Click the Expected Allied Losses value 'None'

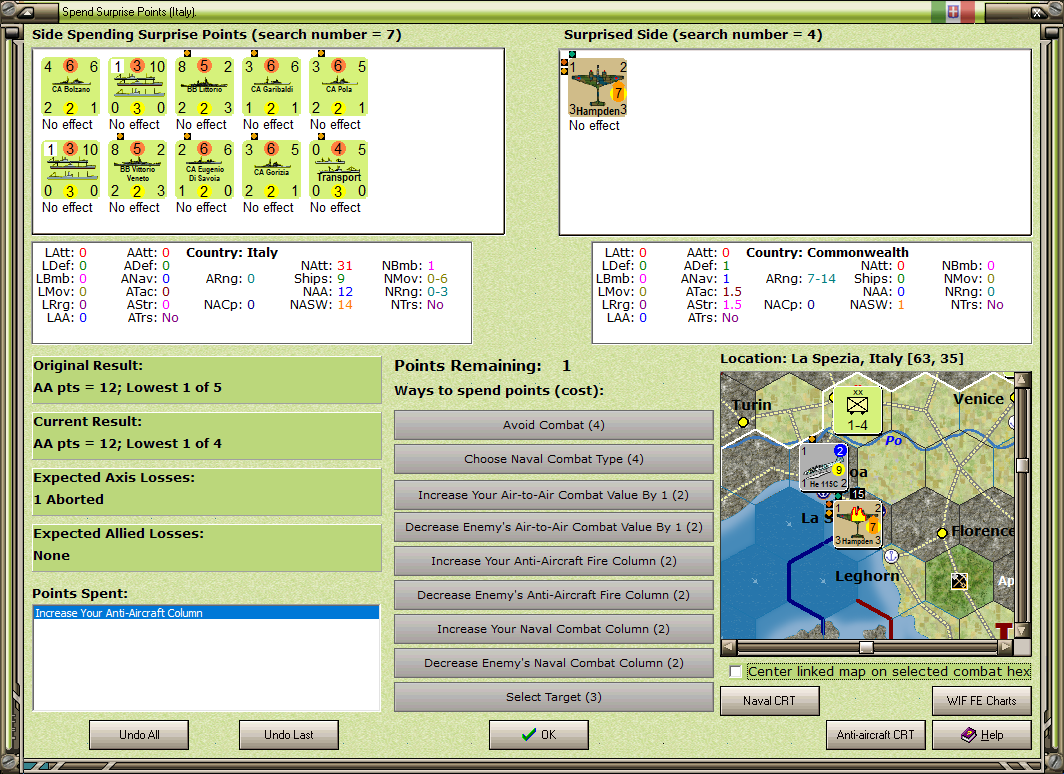click(52, 556)
